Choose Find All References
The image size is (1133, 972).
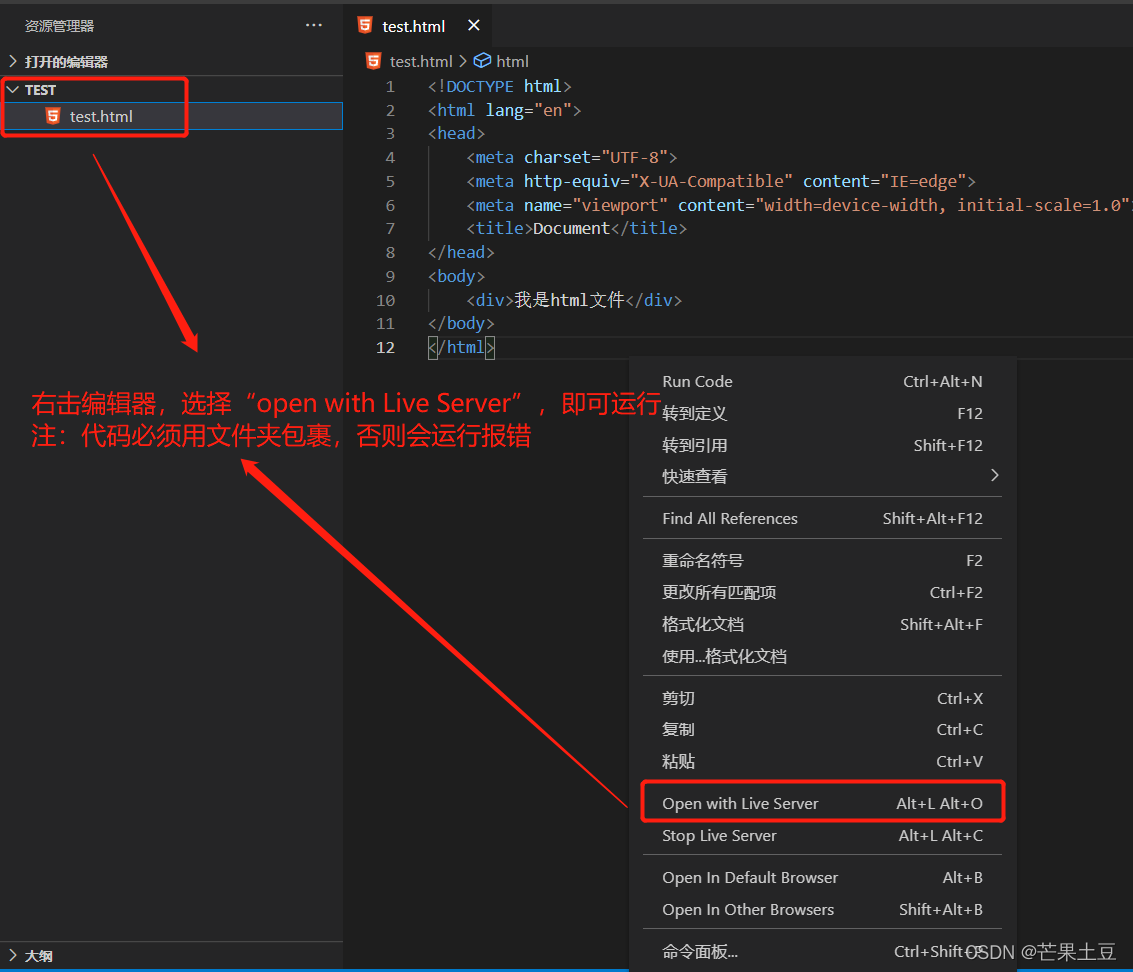coord(822,518)
